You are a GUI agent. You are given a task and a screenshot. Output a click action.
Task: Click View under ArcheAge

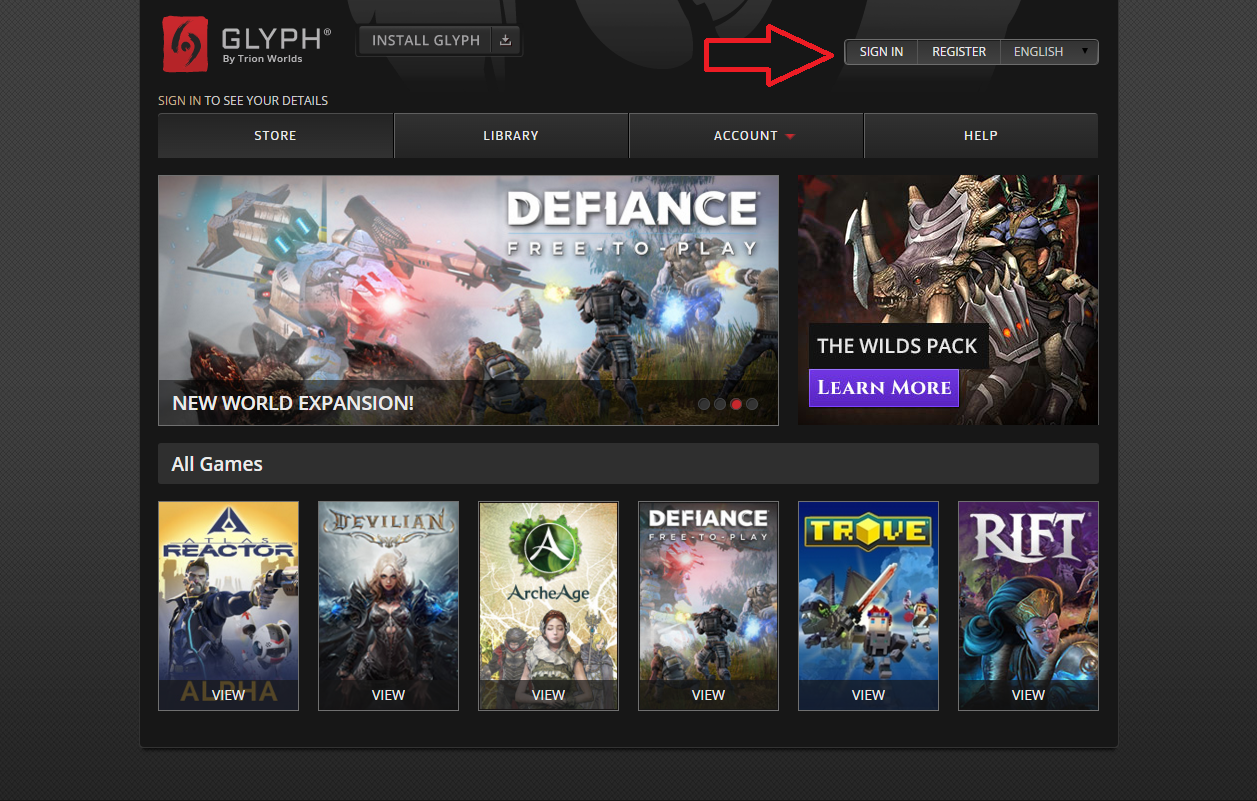548,695
